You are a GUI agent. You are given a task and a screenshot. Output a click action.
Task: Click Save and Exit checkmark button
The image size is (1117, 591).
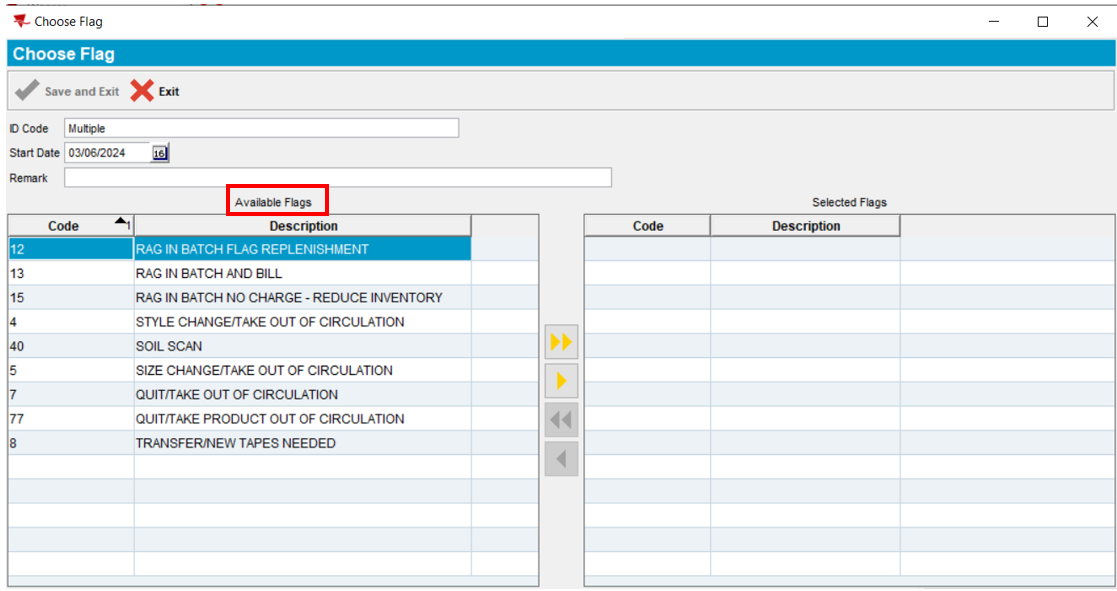pos(67,91)
